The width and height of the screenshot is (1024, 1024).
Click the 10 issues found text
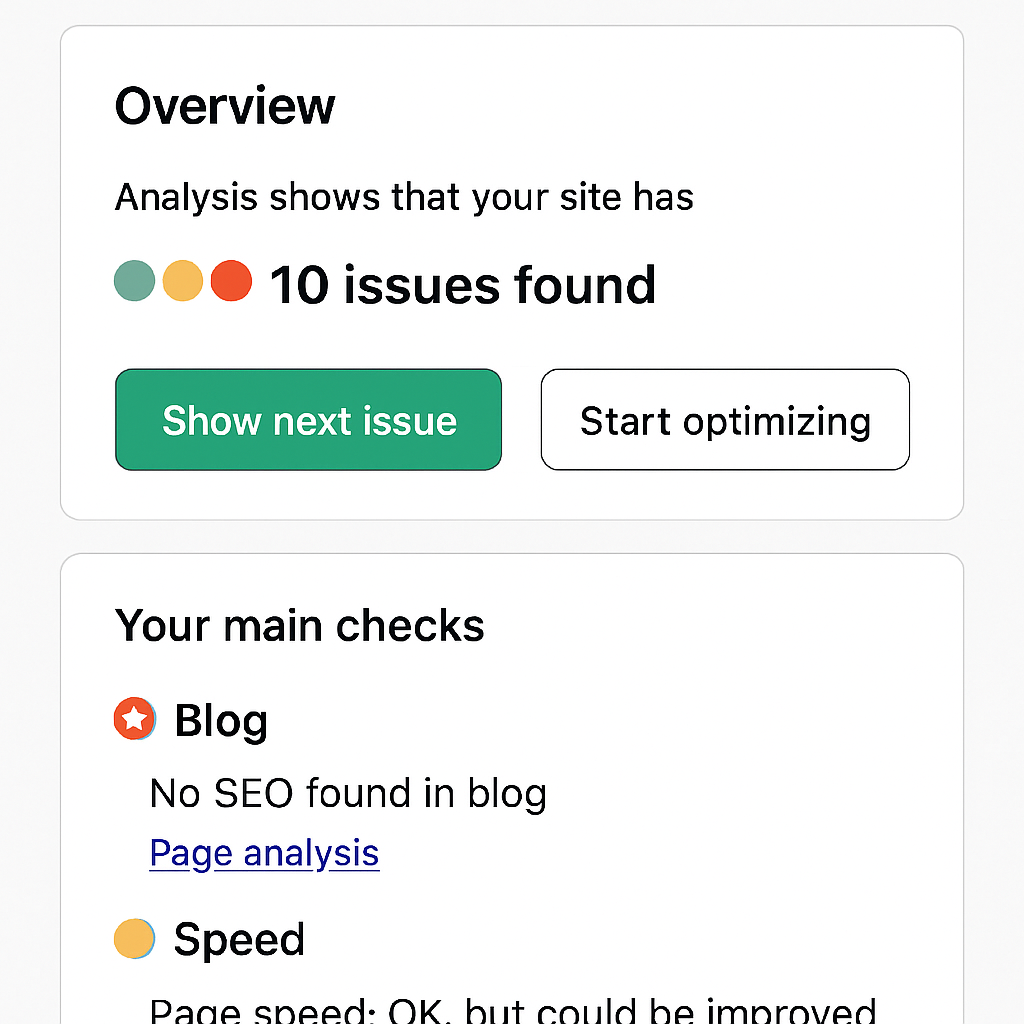(x=462, y=285)
